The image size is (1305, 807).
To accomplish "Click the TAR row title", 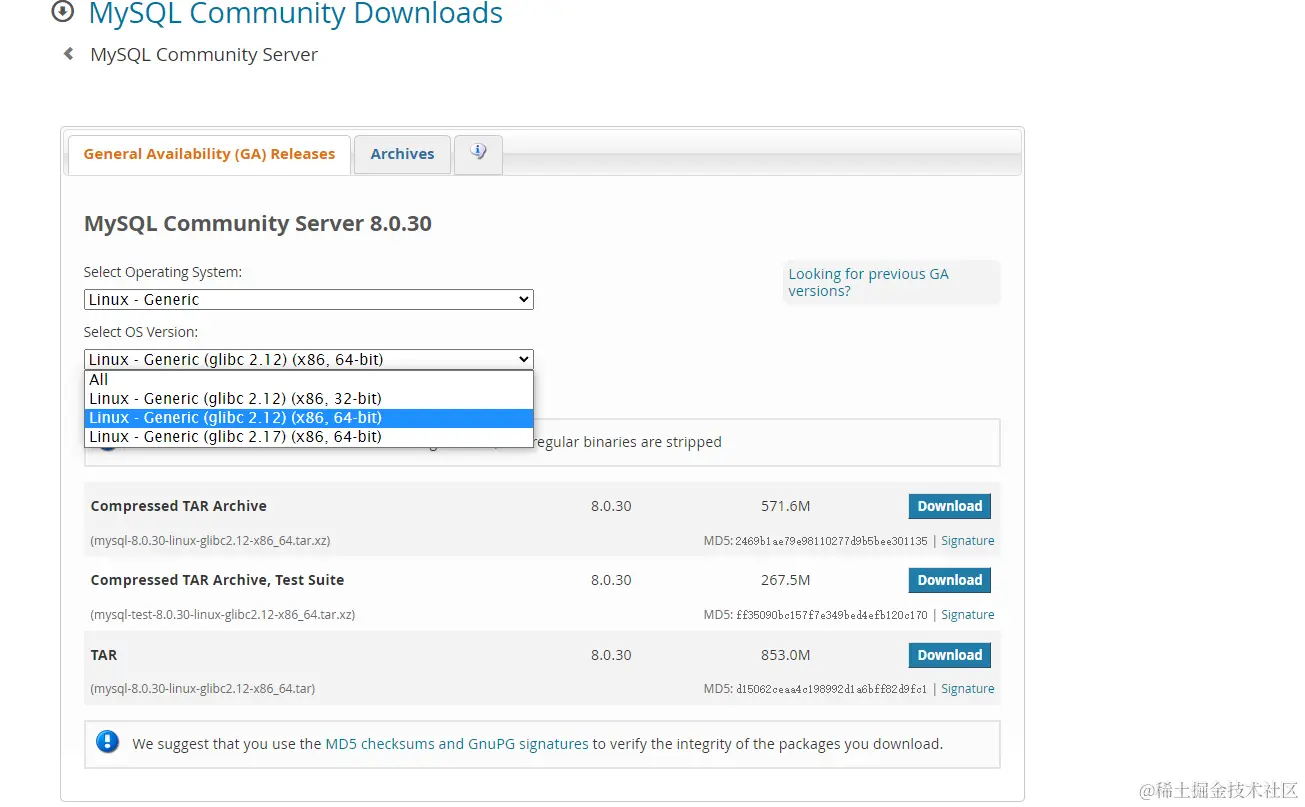I will pos(104,655).
